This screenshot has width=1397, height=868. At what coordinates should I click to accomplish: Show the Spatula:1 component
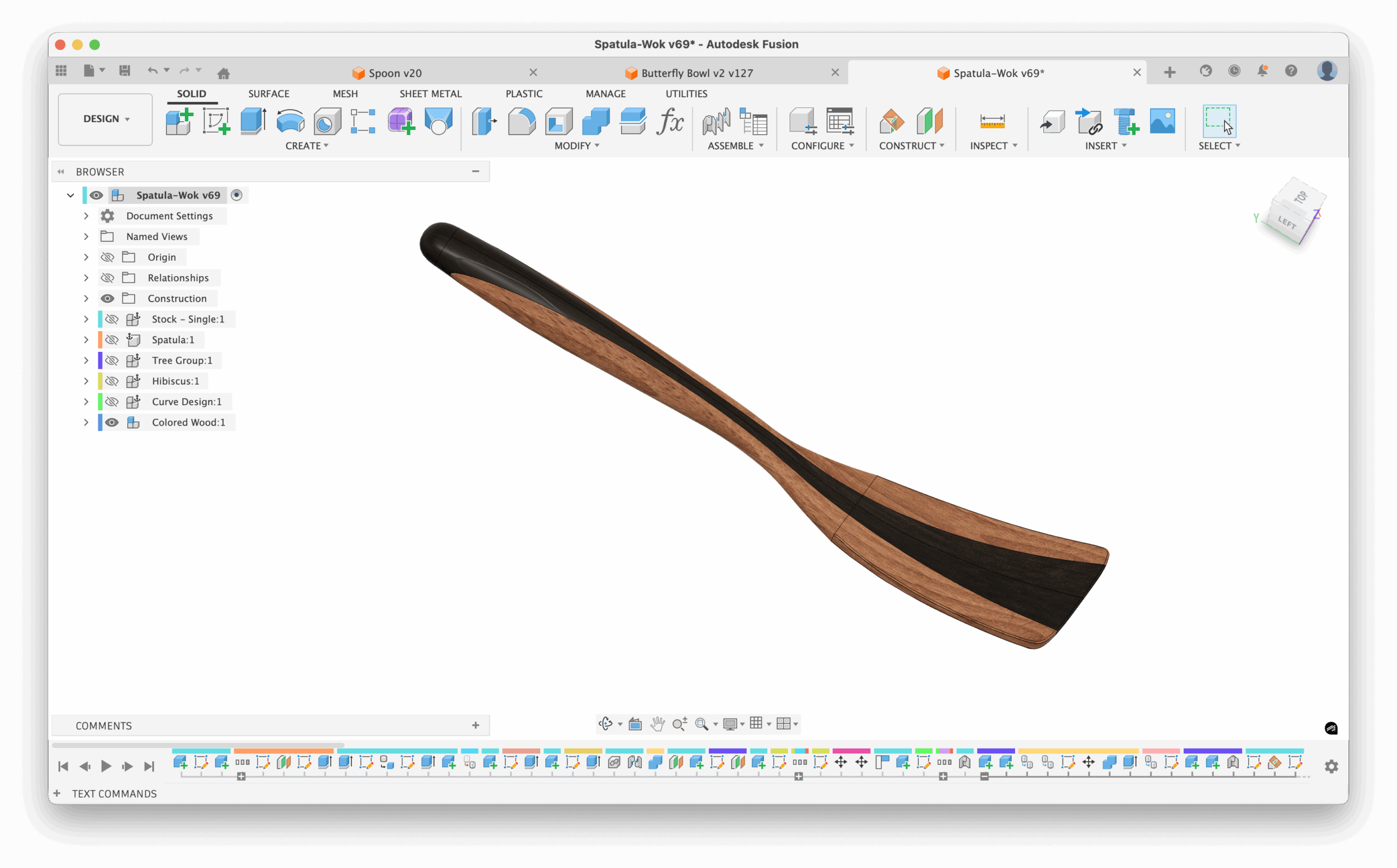(x=112, y=340)
